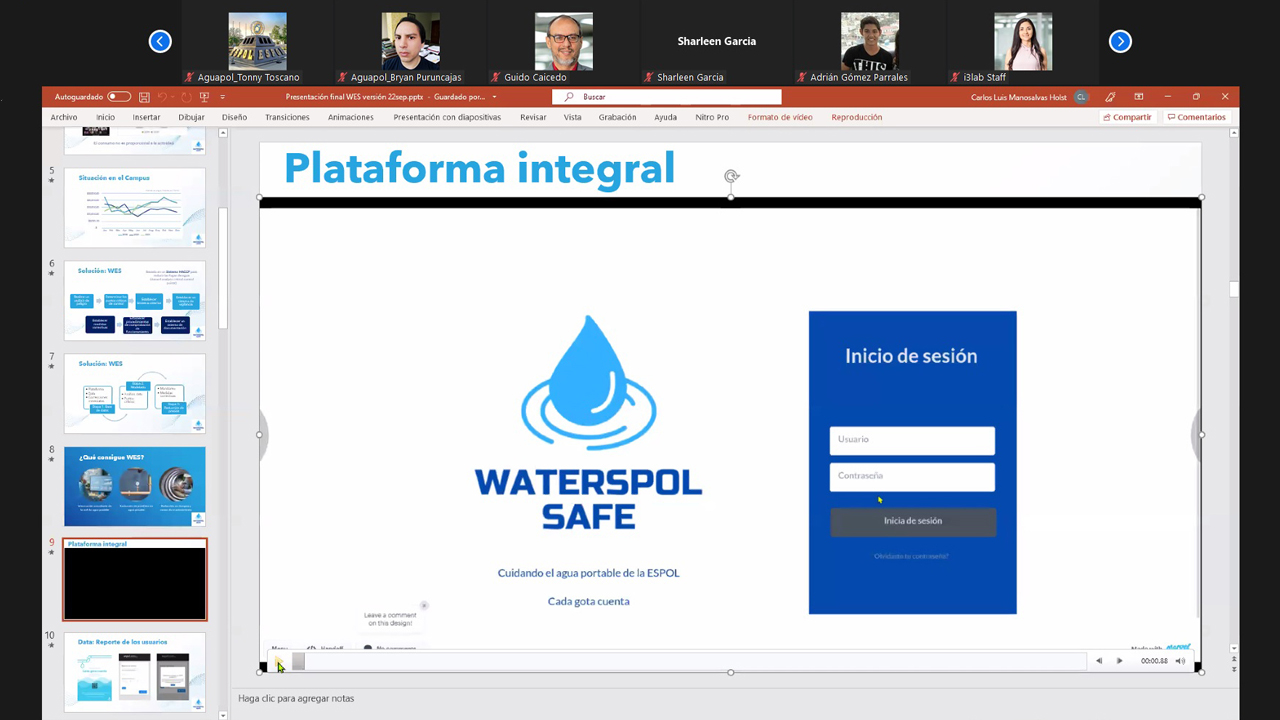Viewport: 1280px width, 720px height.
Task: Select slide 10 thumbnail Data: Reporte de los usuarios
Action: (135, 672)
